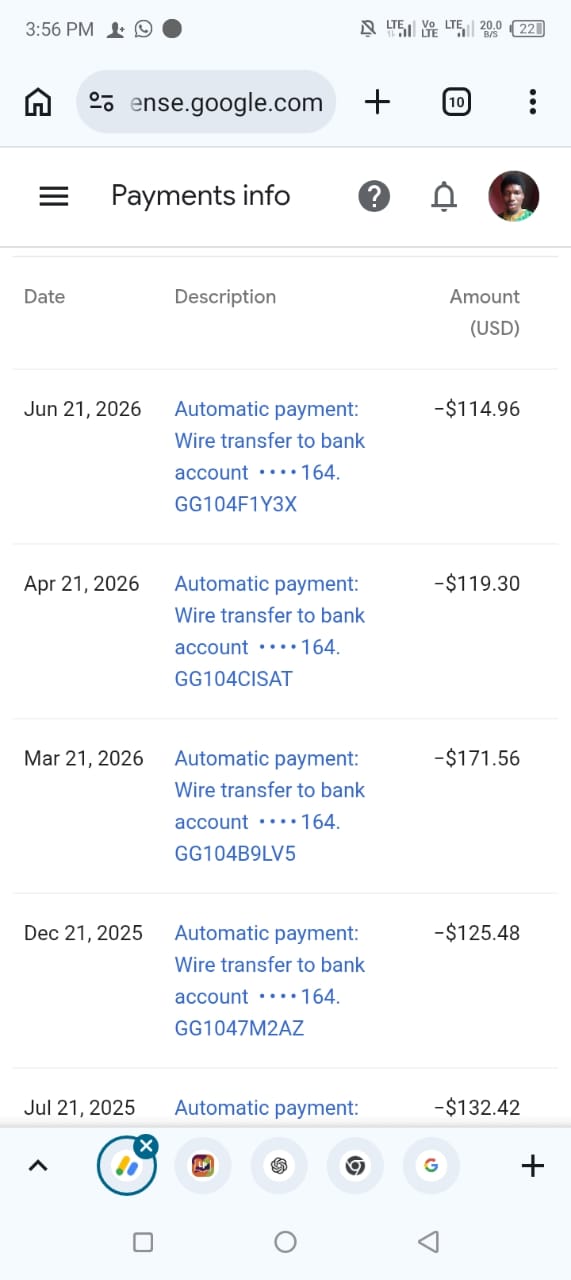Viewport: 571px width, 1280px height.
Task: Open the browser three-dot overflow menu
Action: tap(532, 102)
